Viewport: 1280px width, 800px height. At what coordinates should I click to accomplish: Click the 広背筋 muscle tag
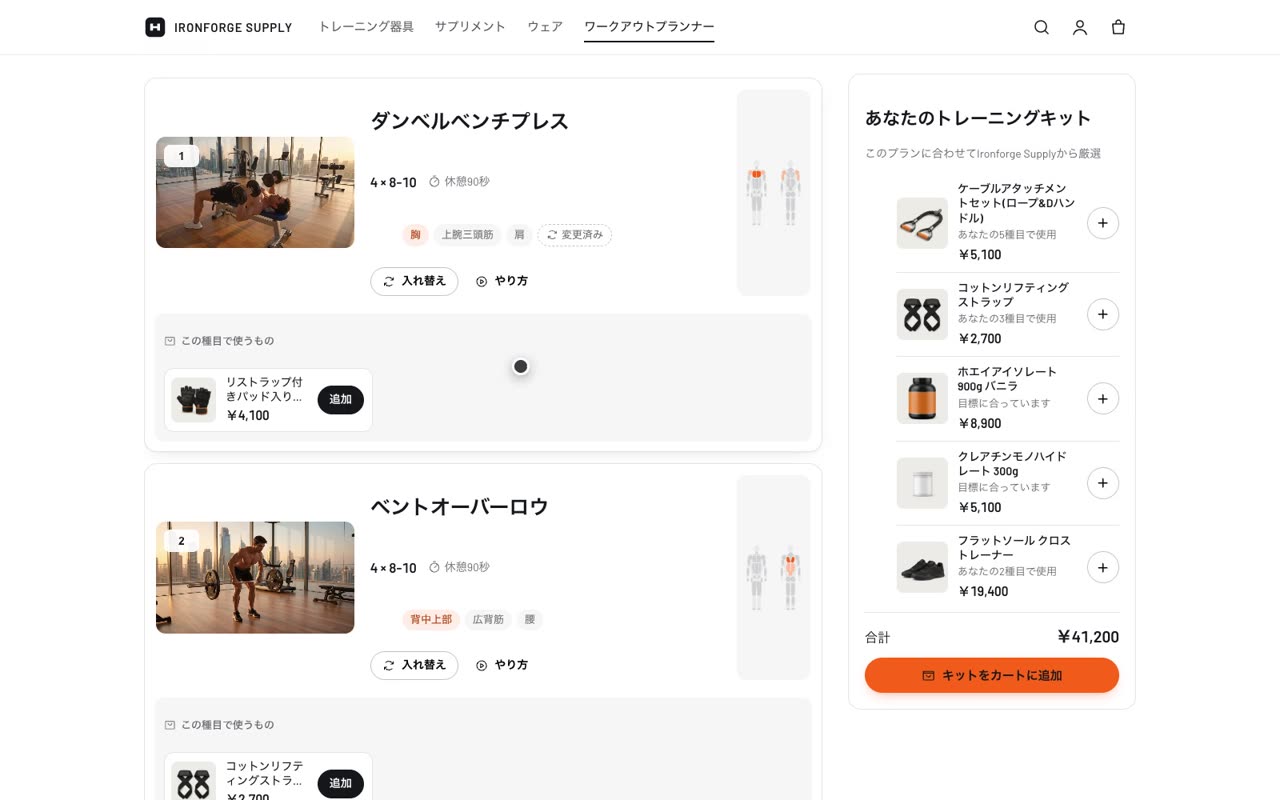pos(488,620)
